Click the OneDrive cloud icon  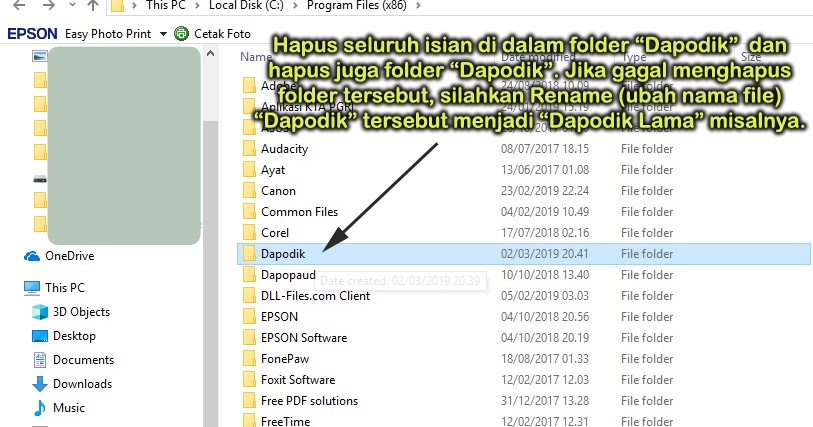[32, 256]
